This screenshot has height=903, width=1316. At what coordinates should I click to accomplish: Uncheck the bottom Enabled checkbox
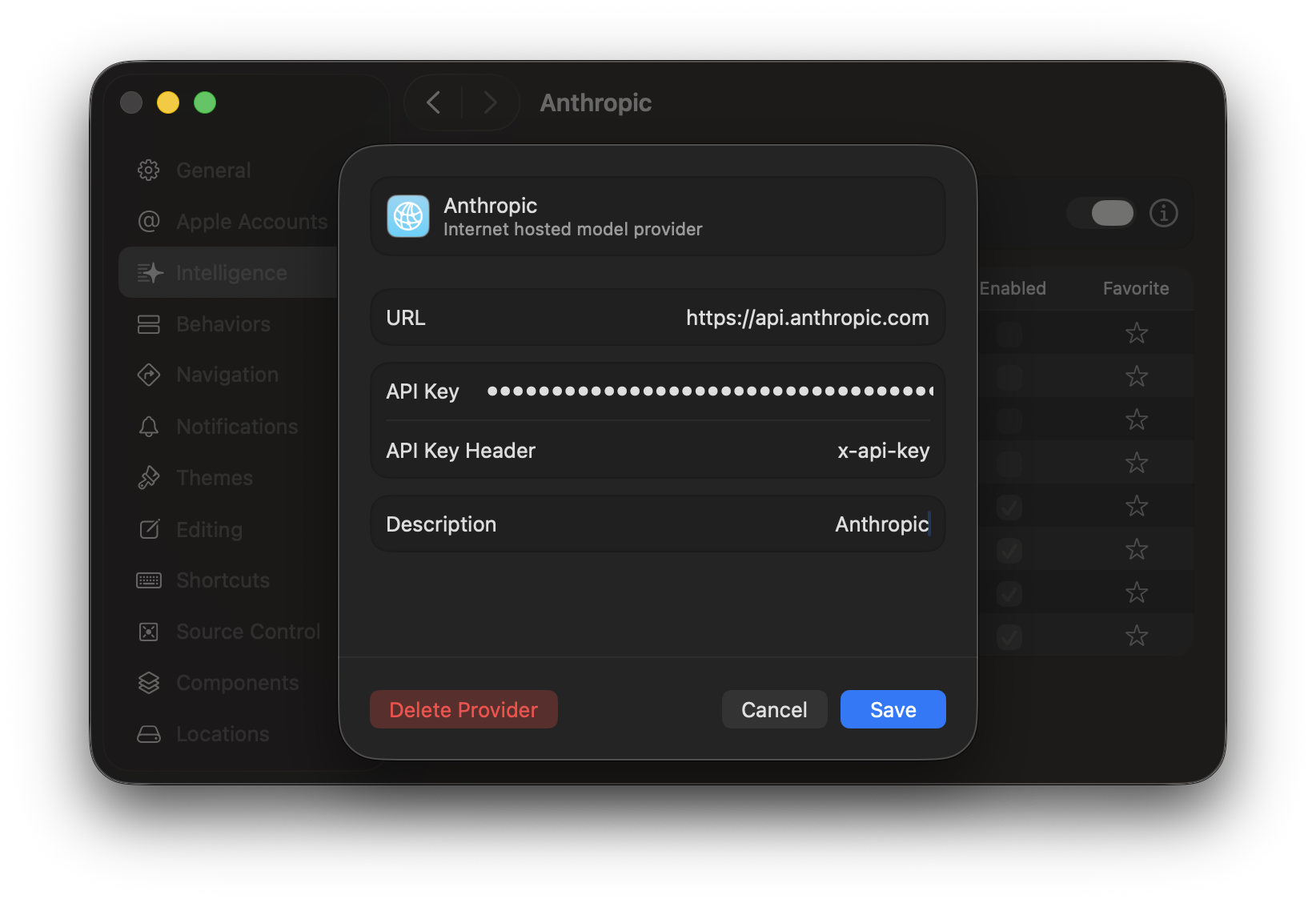(x=1009, y=636)
